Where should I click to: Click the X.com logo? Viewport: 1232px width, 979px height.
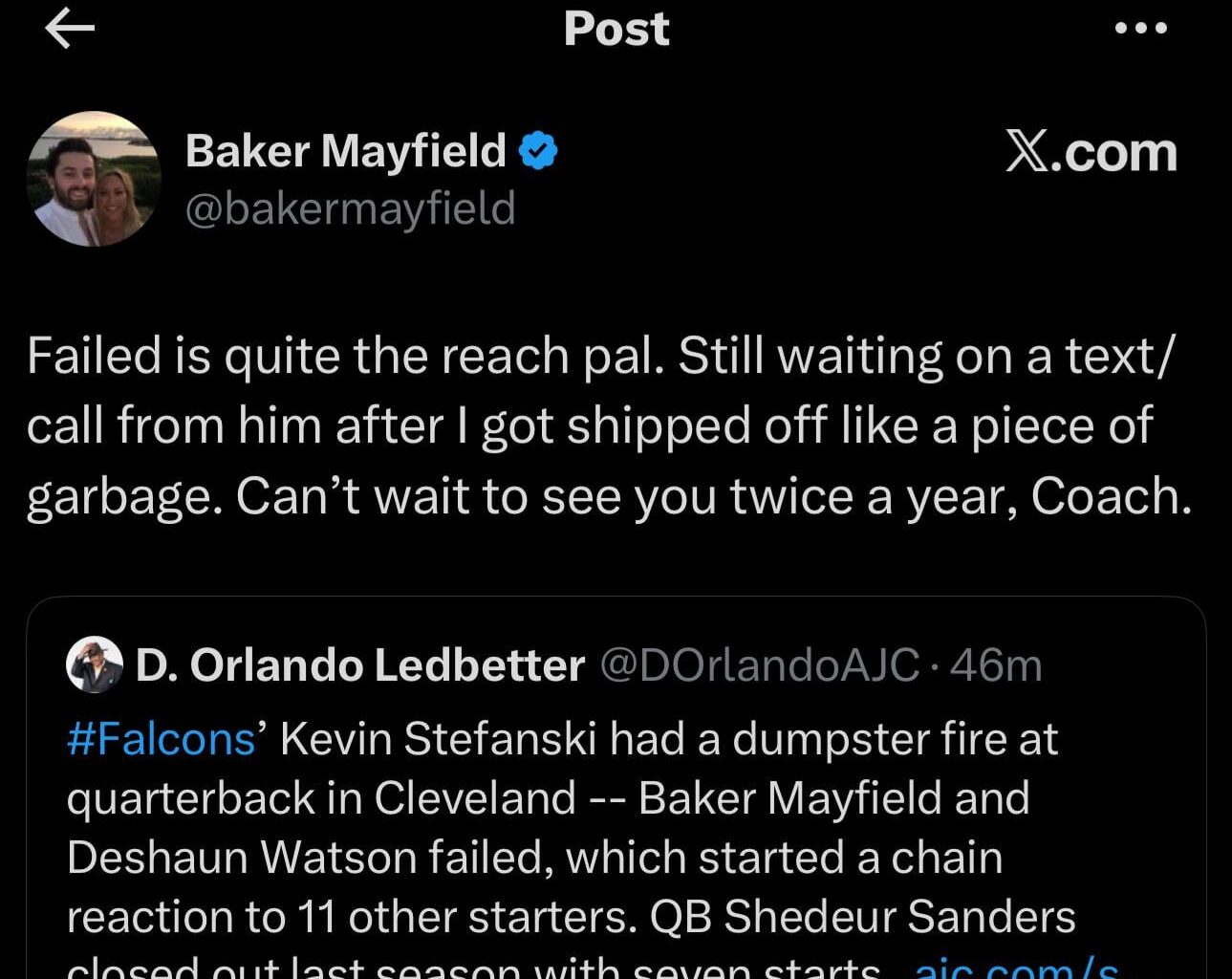(x=1090, y=149)
